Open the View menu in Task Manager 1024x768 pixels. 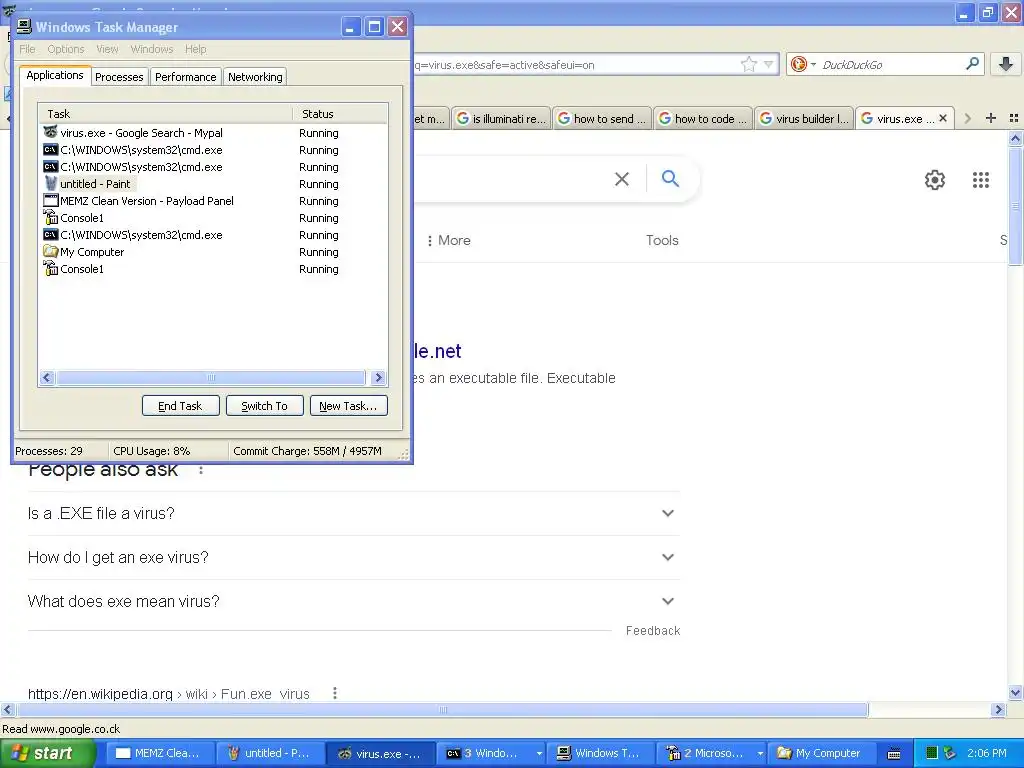pyautogui.click(x=107, y=49)
